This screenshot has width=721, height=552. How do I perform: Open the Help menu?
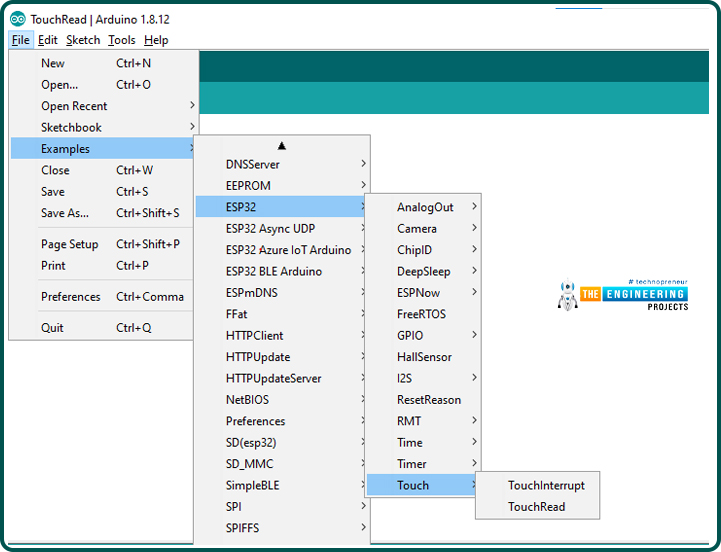click(156, 40)
